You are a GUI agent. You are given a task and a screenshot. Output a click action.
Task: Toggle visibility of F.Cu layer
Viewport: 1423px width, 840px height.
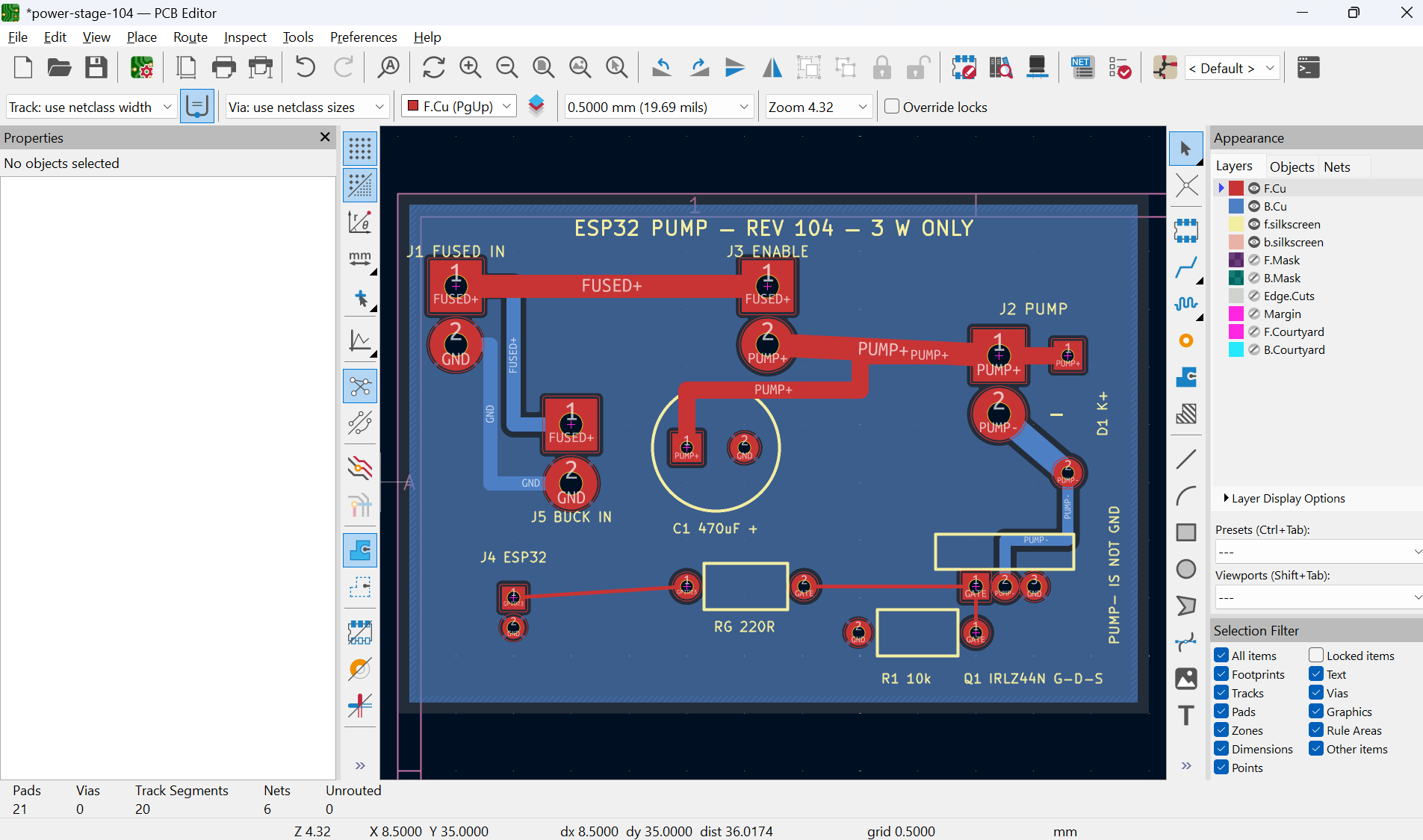(x=1254, y=188)
